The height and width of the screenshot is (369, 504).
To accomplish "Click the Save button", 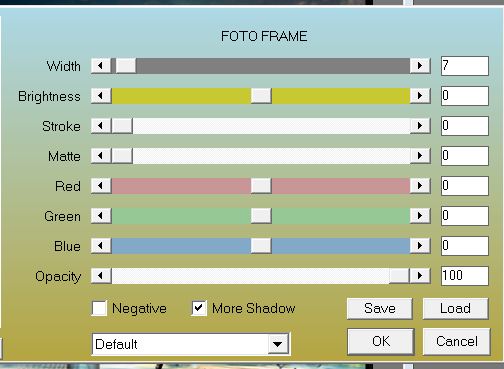I will point(380,309).
